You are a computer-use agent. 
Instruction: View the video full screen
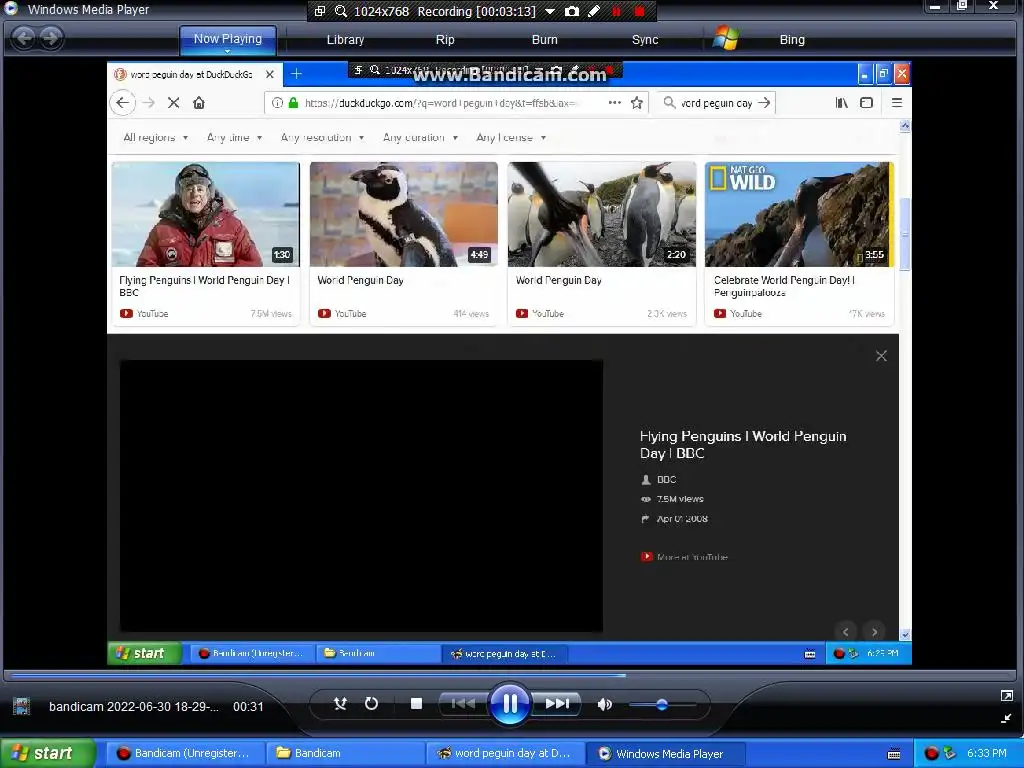pos(1006,696)
